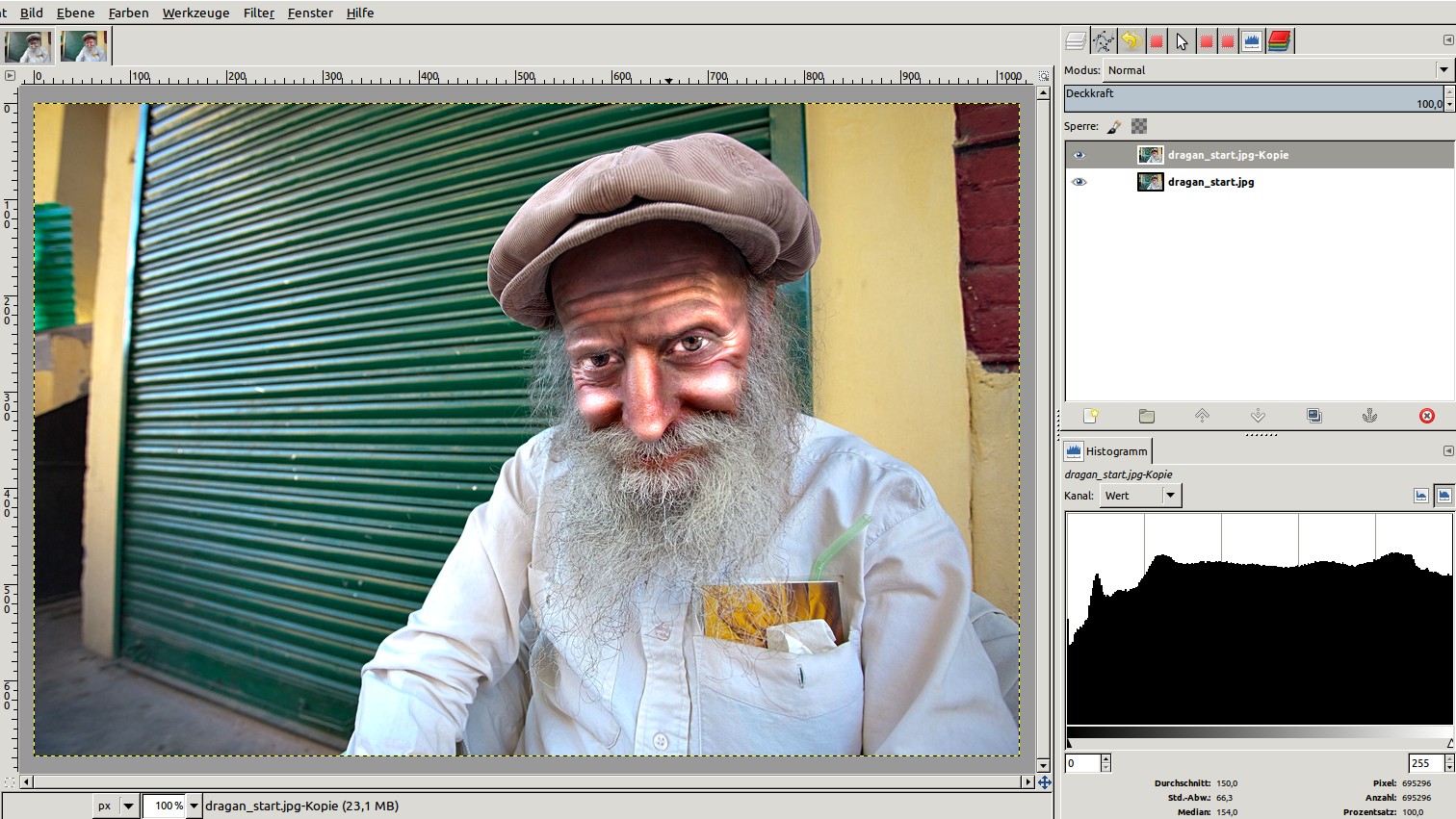Lower the selected layer one step
Screen dimensions: 1456x819
click(x=1258, y=416)
